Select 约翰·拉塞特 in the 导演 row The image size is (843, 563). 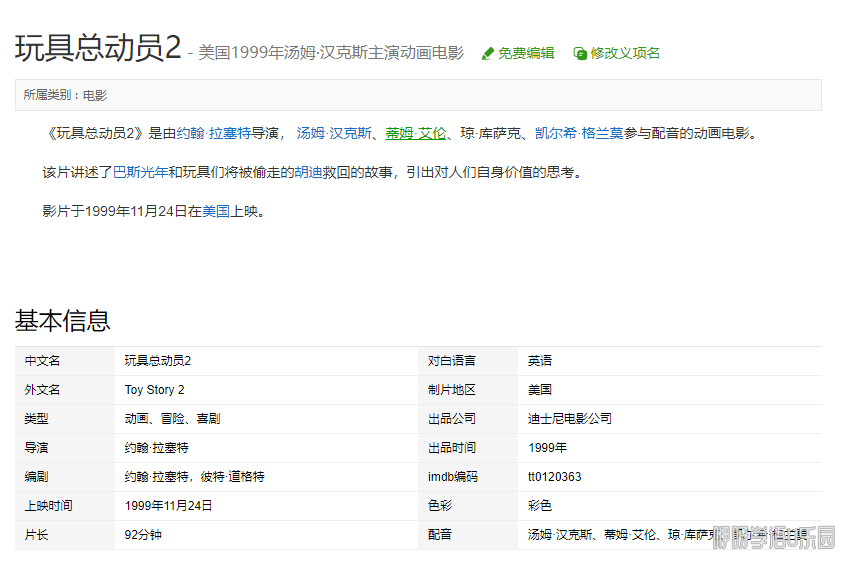click(x=156, y=448)
